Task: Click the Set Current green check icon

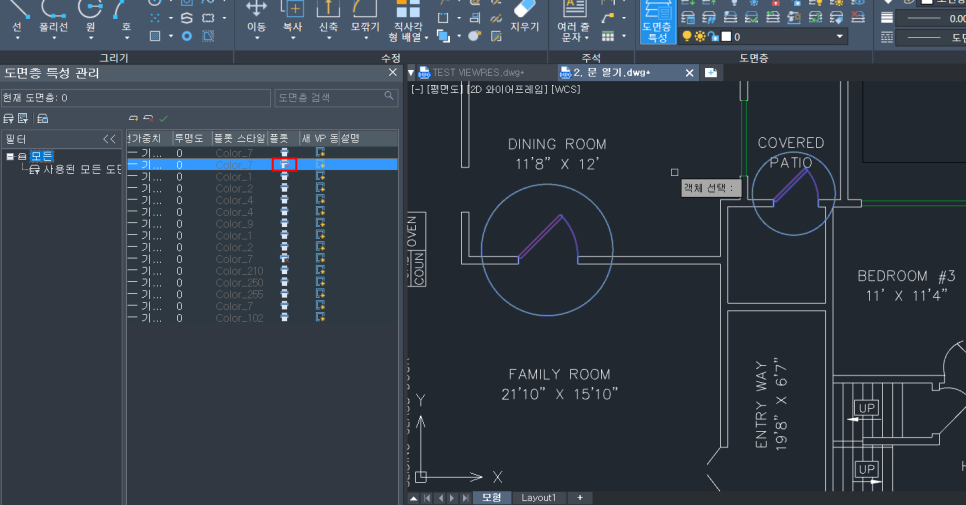Action: [x=163, y=118]
